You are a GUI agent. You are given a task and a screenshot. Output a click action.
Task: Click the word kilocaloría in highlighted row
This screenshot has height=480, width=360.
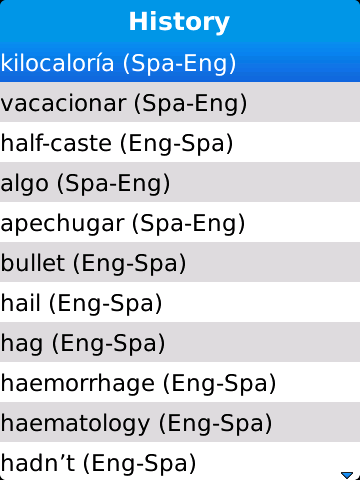57,62
